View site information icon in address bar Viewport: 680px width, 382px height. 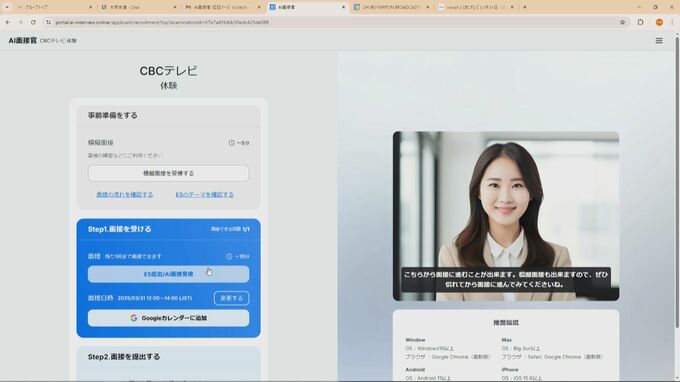tap(48, 22)
